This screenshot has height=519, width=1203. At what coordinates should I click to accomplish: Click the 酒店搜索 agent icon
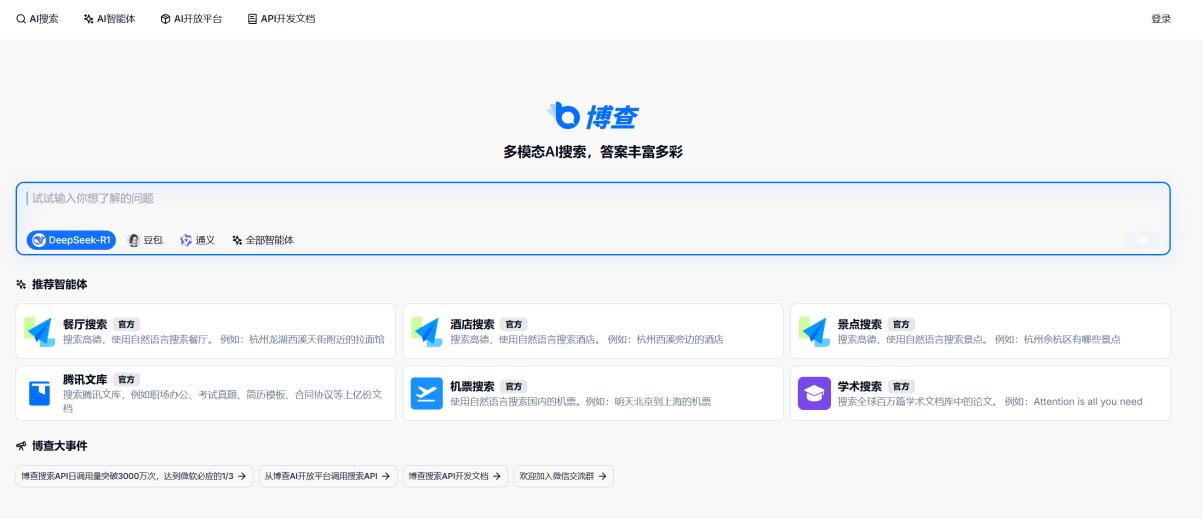[x=427, y=331]
